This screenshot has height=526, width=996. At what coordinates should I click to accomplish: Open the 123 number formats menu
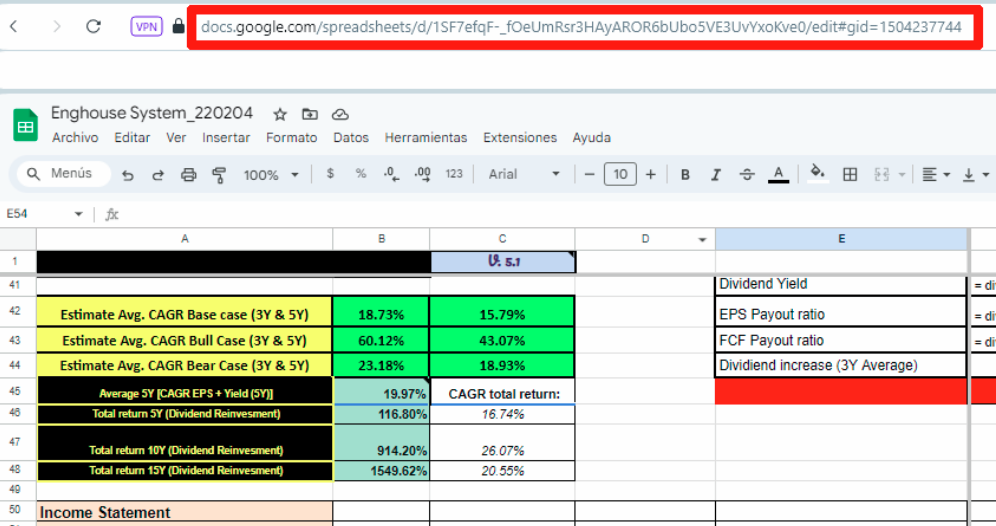pos(454,173)
